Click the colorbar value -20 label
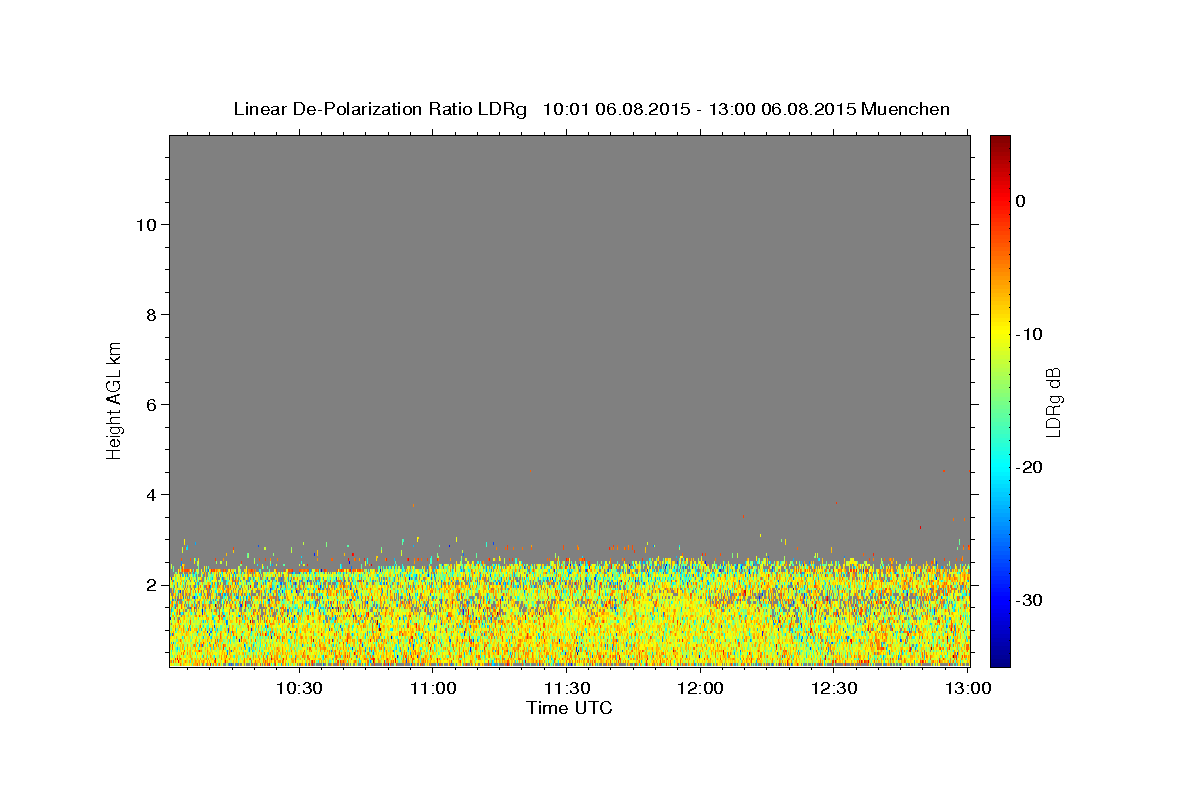This screenshot has height=800, width=1200. pos(1029,467)
